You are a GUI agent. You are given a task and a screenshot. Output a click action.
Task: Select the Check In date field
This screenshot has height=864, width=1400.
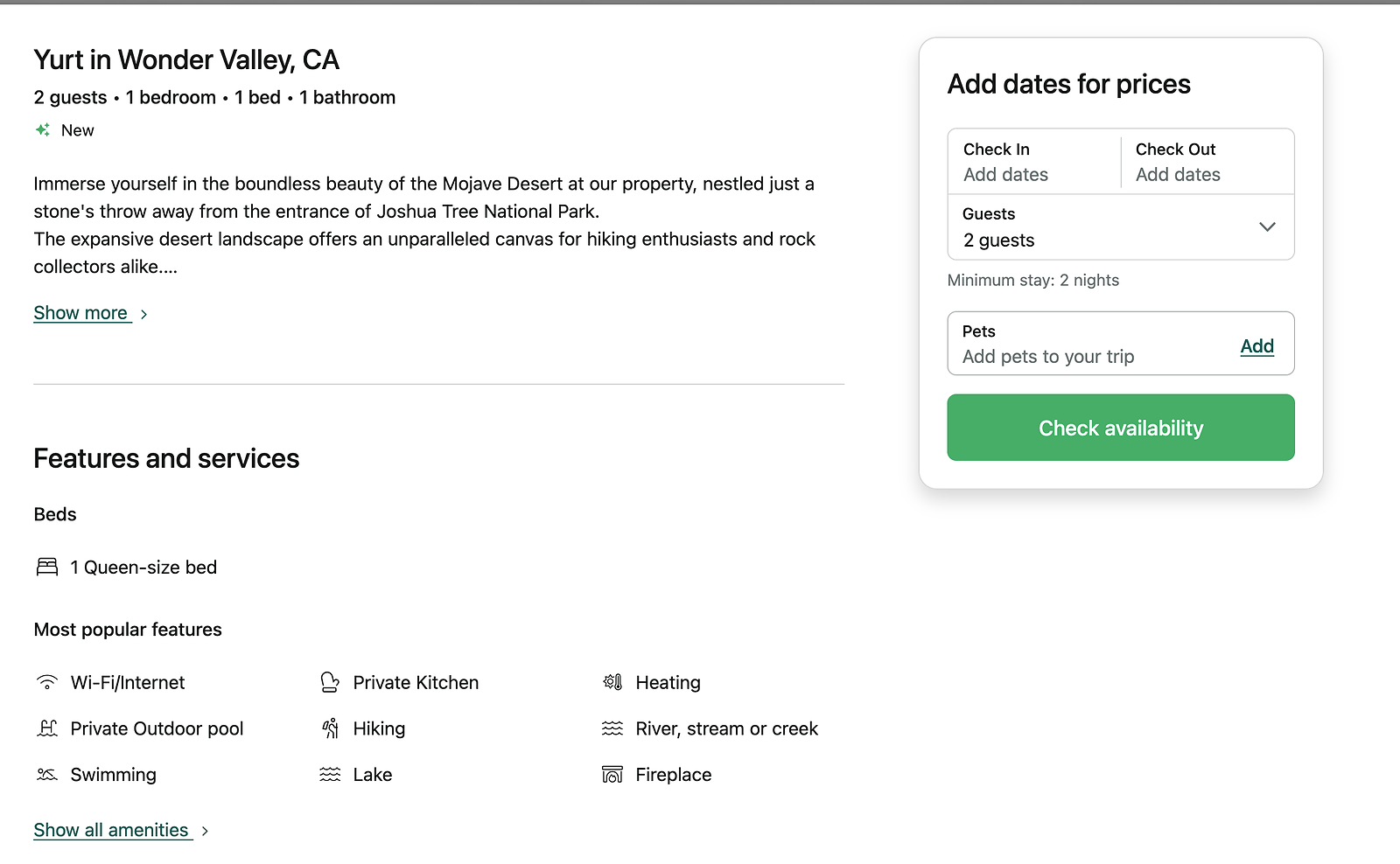tap(1034, 162)
